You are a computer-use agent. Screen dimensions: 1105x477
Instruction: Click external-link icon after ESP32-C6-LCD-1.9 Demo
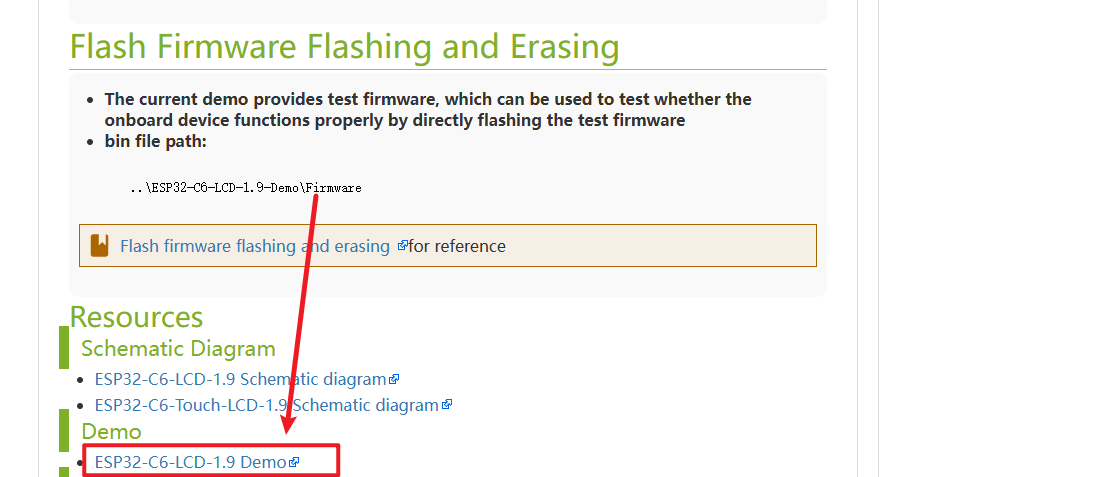coord(294,462)
